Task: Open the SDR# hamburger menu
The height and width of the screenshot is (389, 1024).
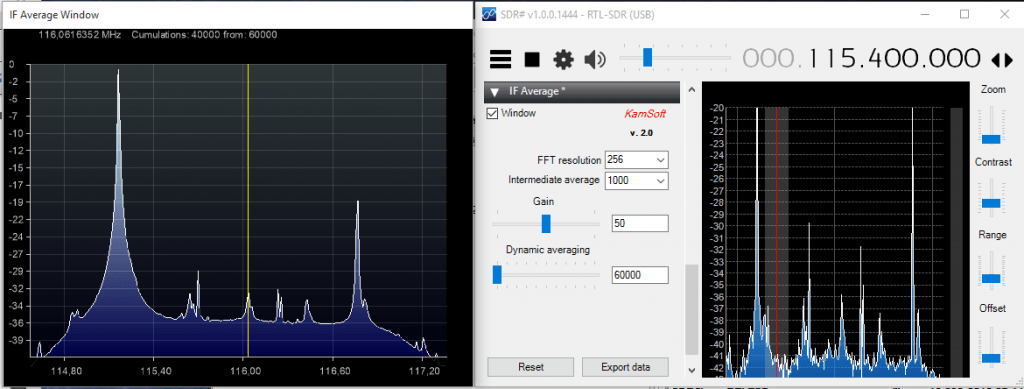Action: pos(500,59)
